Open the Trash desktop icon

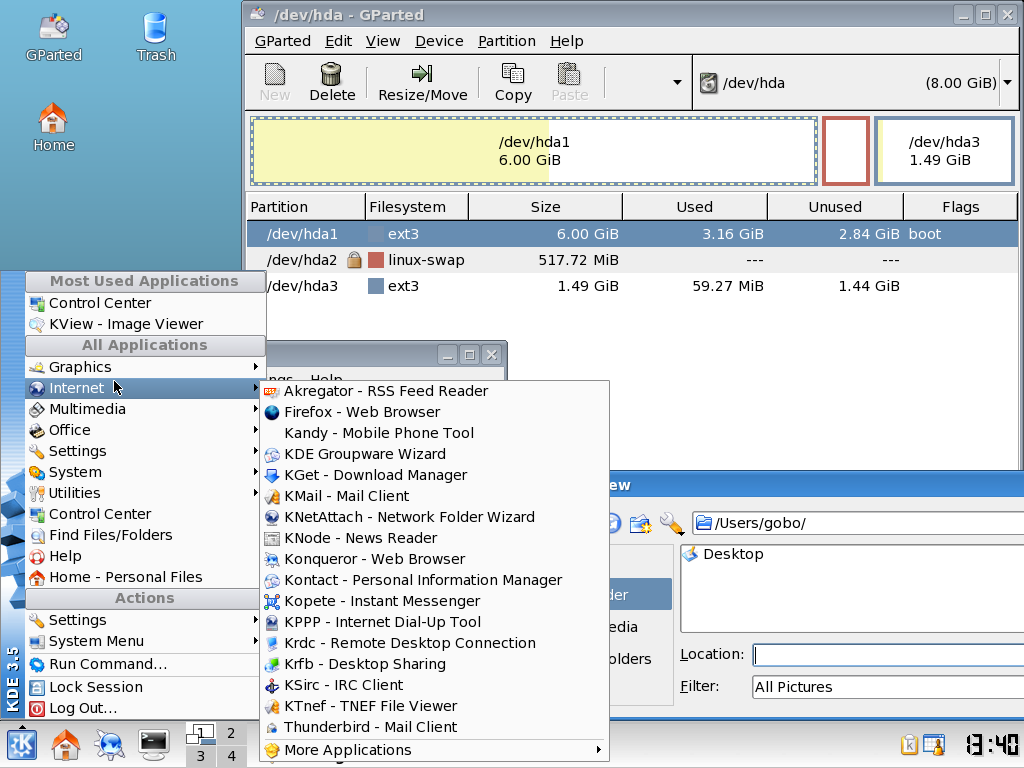click(155, 38)
